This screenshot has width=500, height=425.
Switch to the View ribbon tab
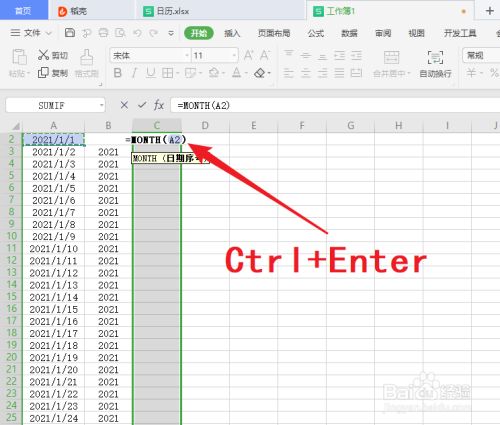click(x=416, y=33)
